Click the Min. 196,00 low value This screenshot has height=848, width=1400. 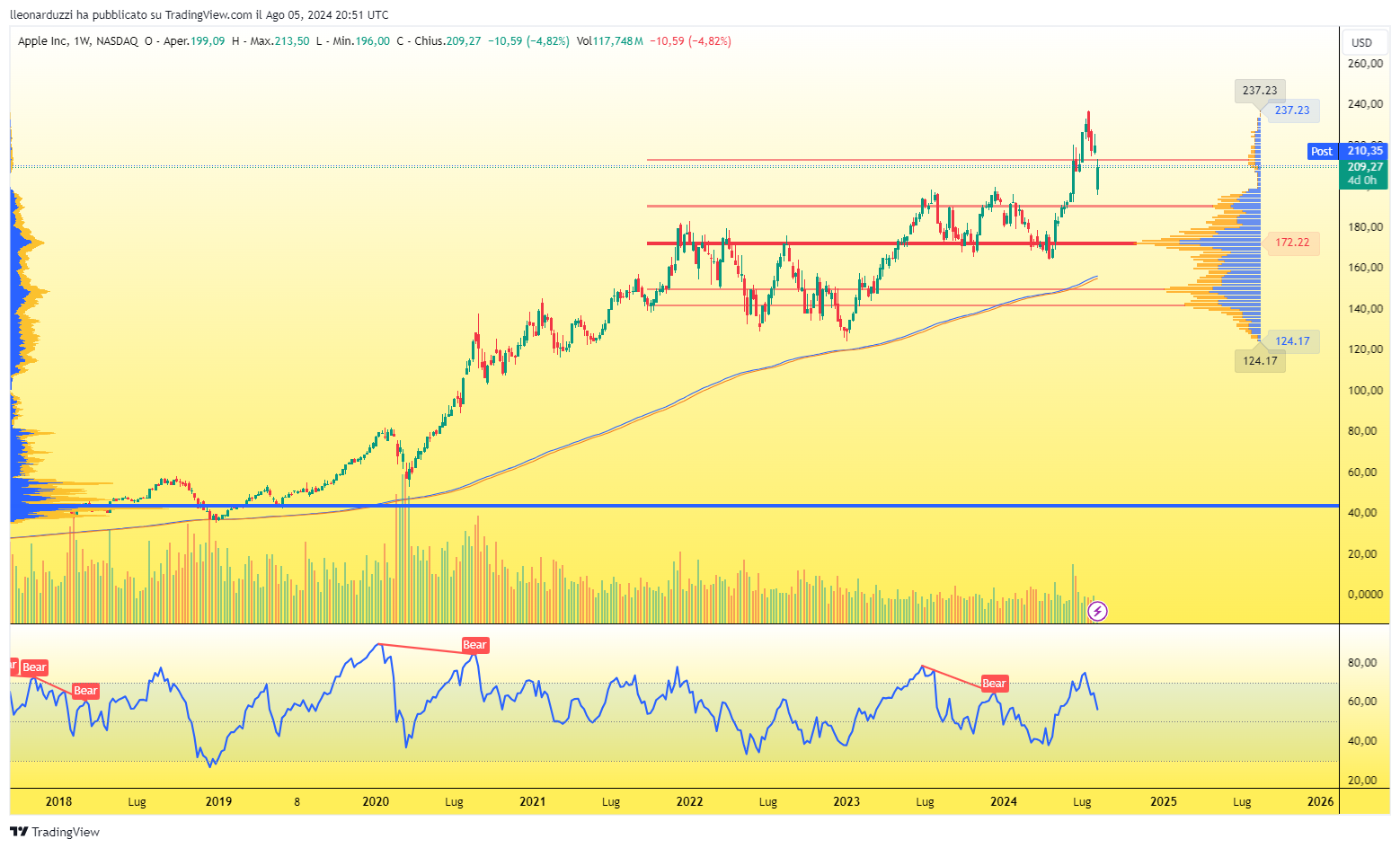[x=361, y=41]
